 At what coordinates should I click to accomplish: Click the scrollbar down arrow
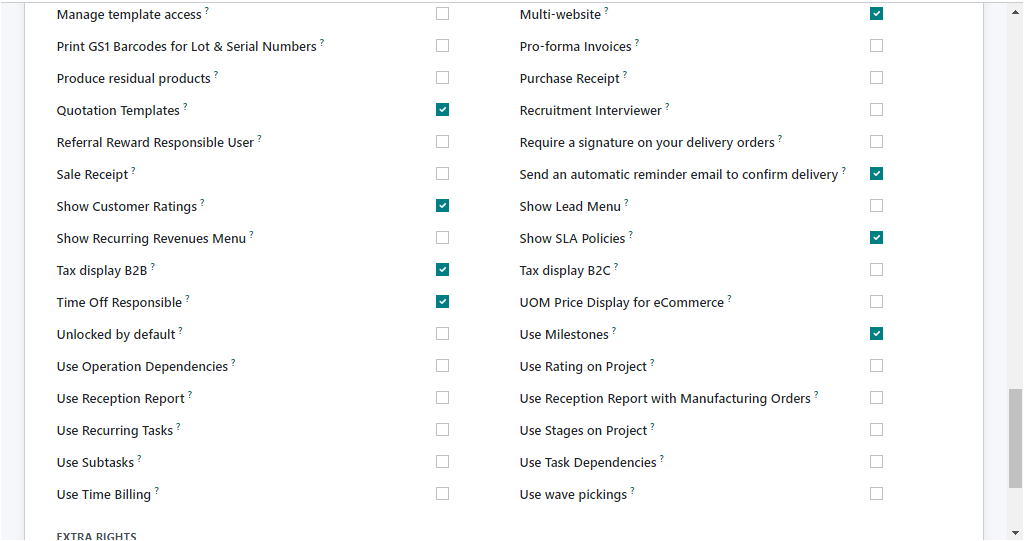point(1016,533)
